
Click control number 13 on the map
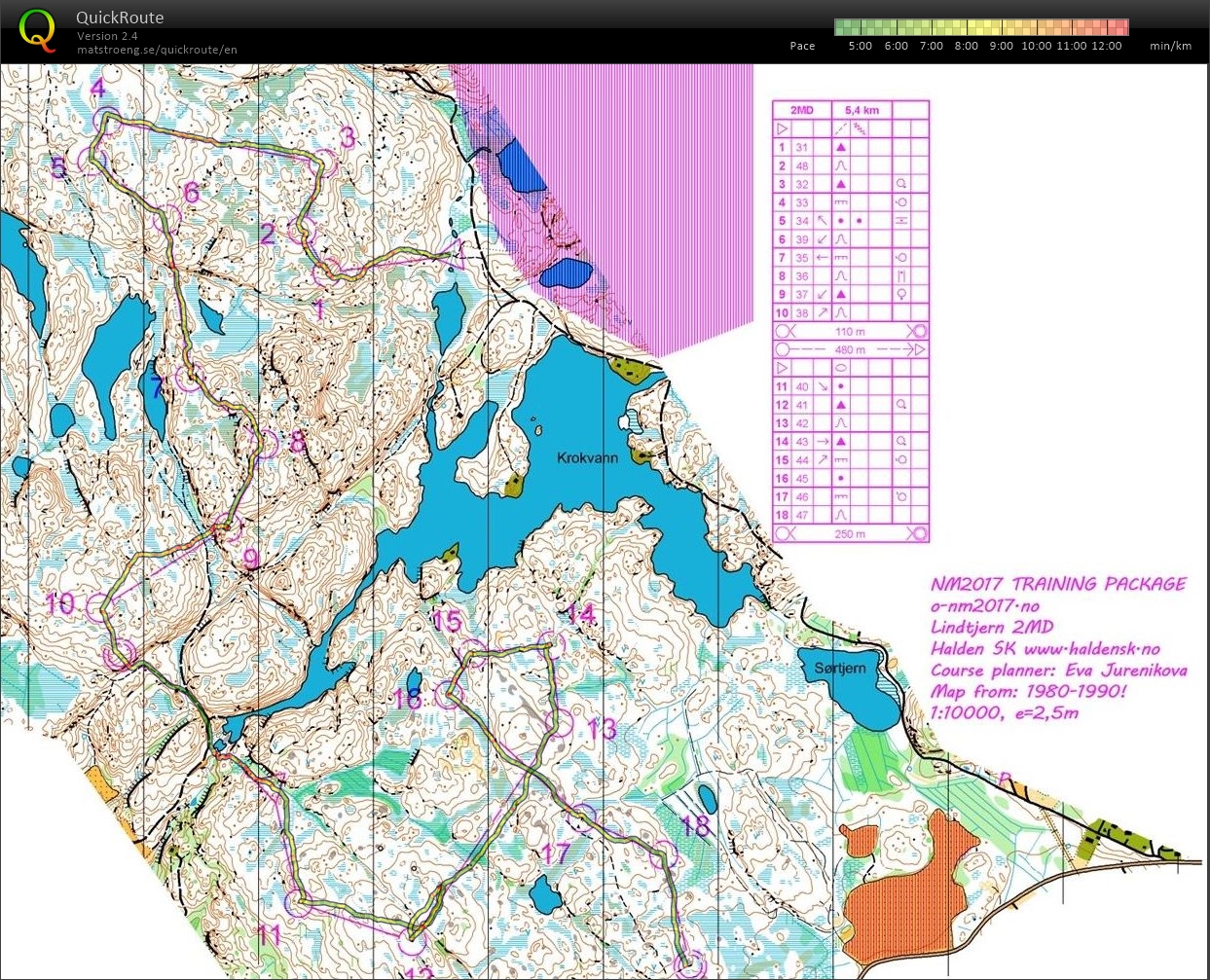(602, 728)
